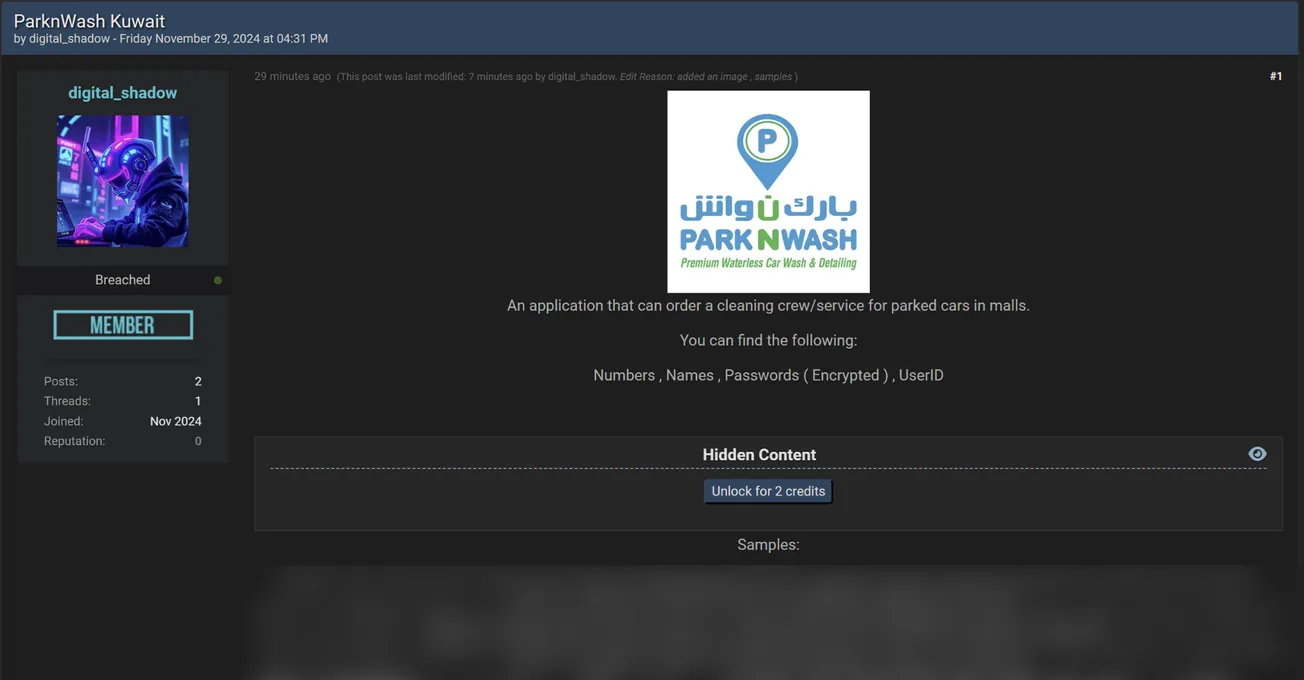Viewport: 1304px width, 680px height.
Task: Open digital_shadow's avatar image
Action: [121, 183]
